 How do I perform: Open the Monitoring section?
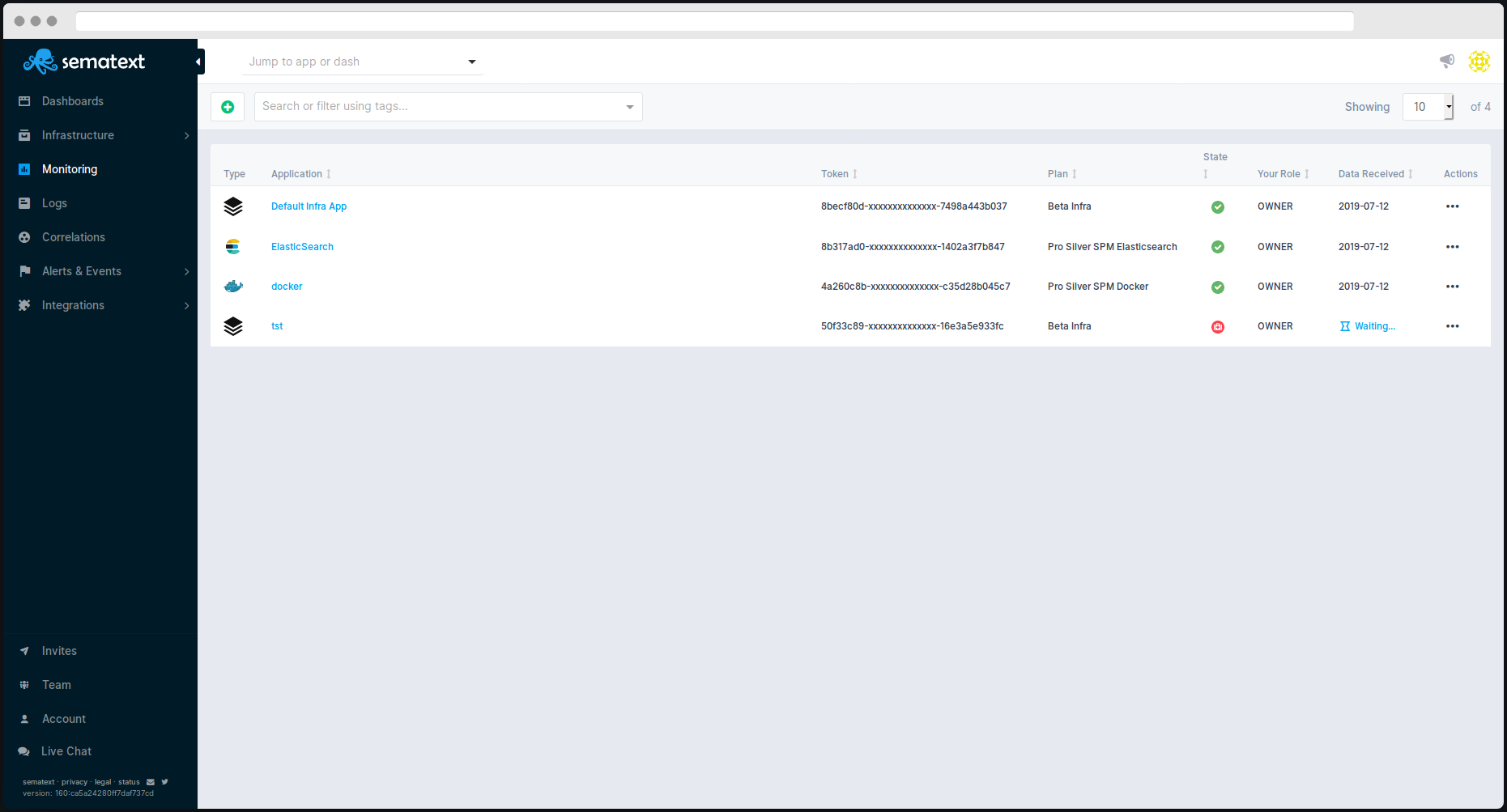tap(70, 169)
